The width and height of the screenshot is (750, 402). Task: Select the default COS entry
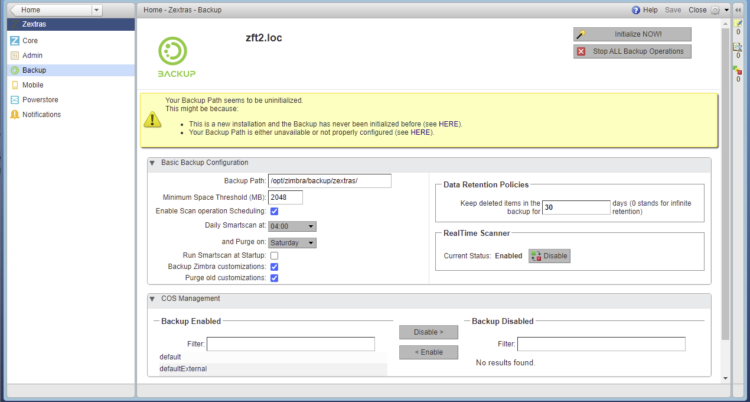click(x=273, y=357)
